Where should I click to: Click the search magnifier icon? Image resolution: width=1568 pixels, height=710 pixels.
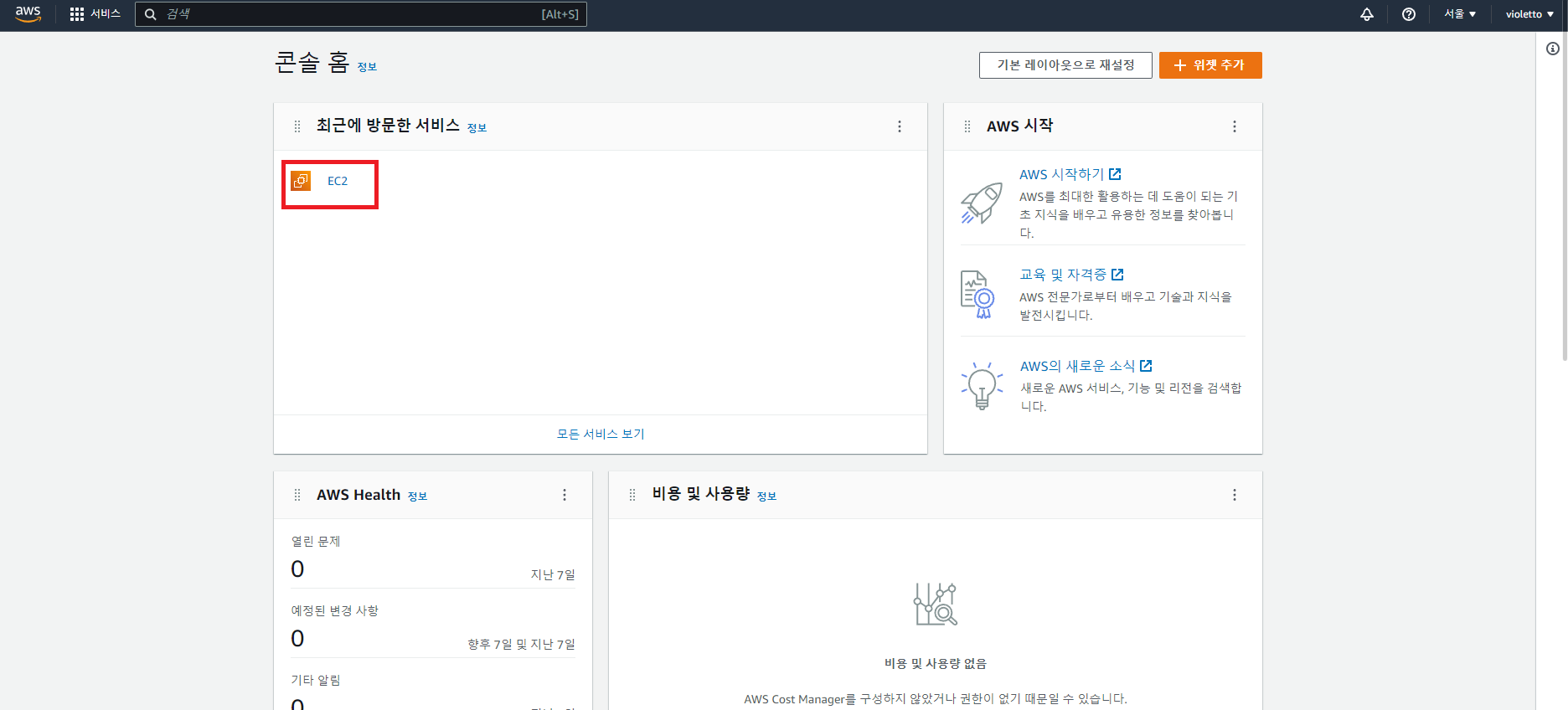coord(151,14)
